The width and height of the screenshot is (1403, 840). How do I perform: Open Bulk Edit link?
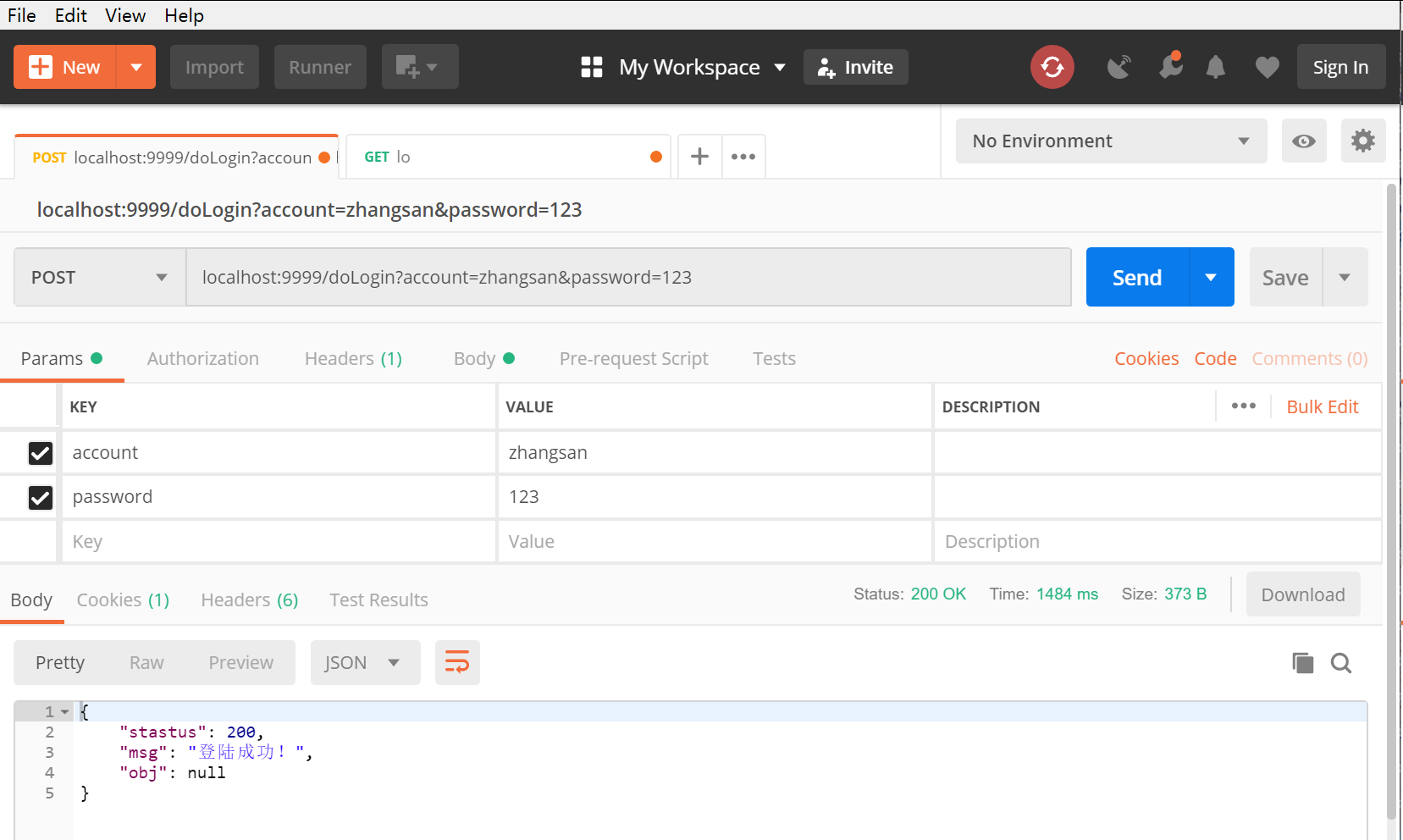click(1322, 406)
